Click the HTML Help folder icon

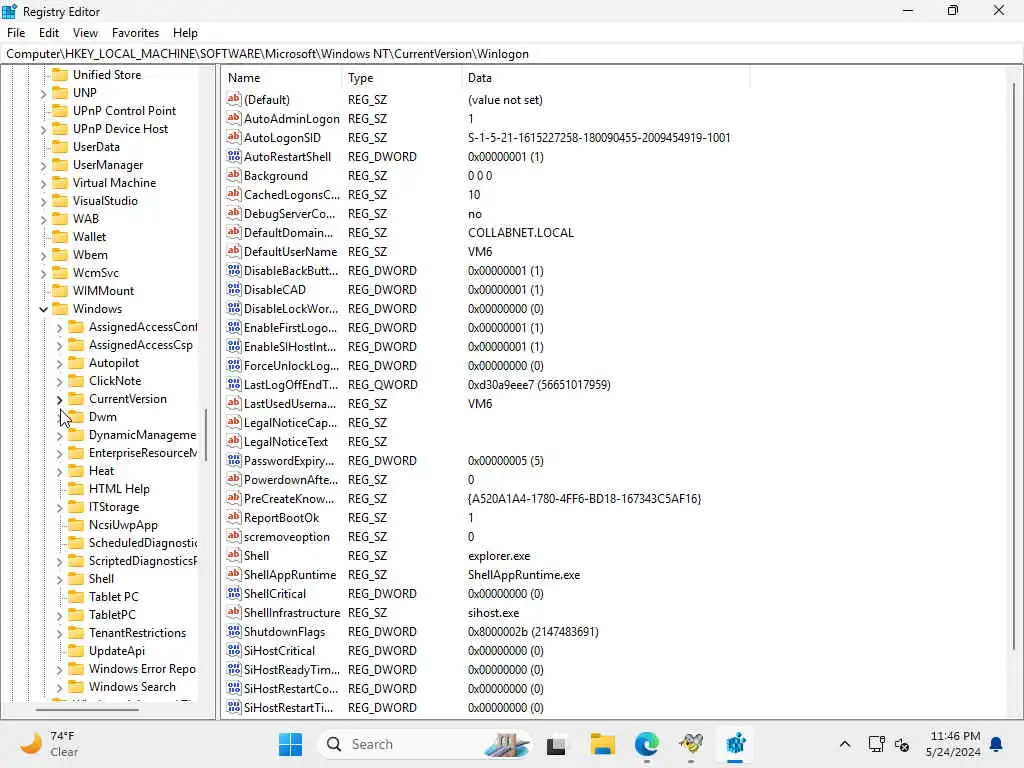click(76, 488)
